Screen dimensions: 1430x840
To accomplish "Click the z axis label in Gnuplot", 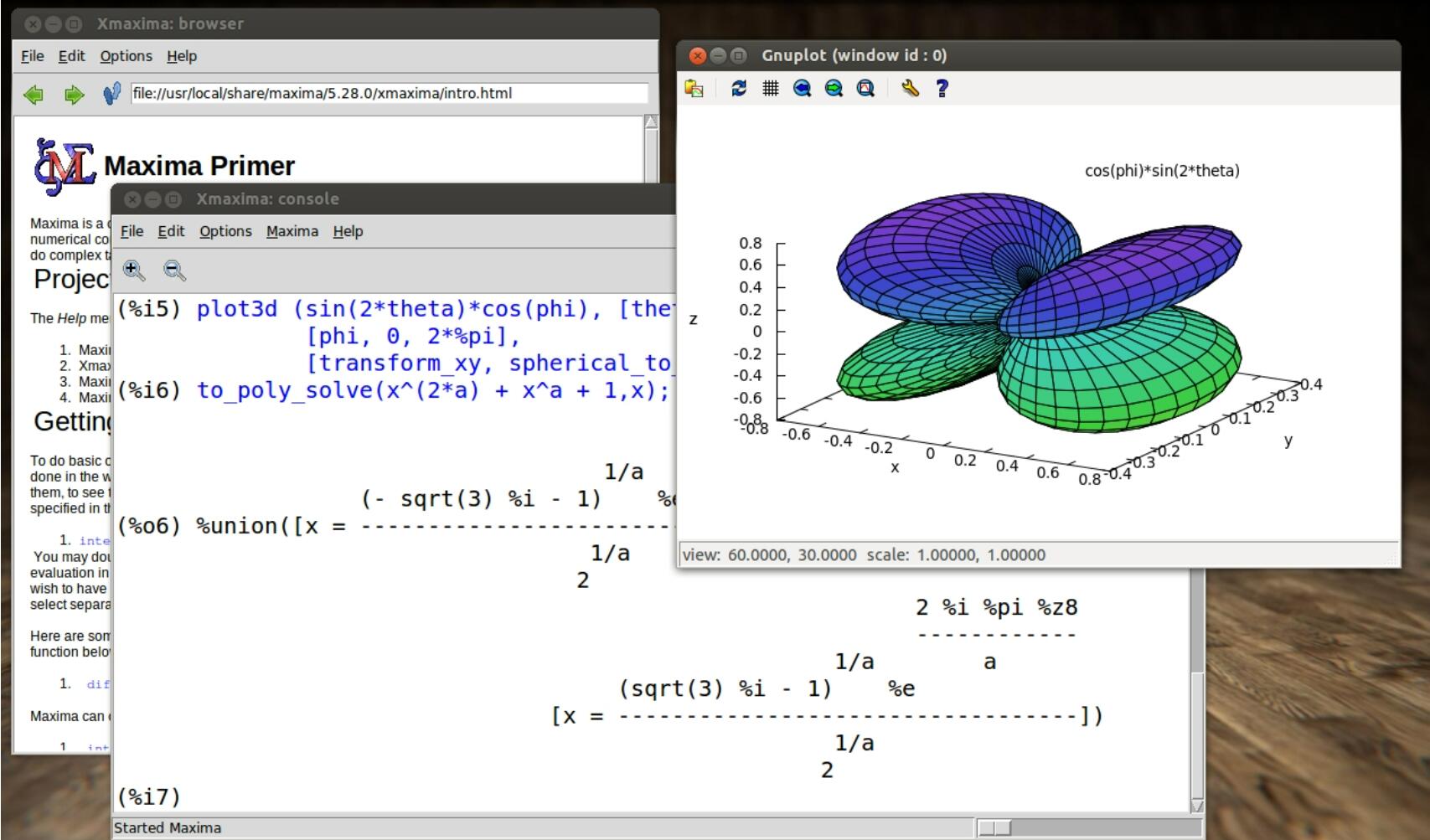I will 693,319.
